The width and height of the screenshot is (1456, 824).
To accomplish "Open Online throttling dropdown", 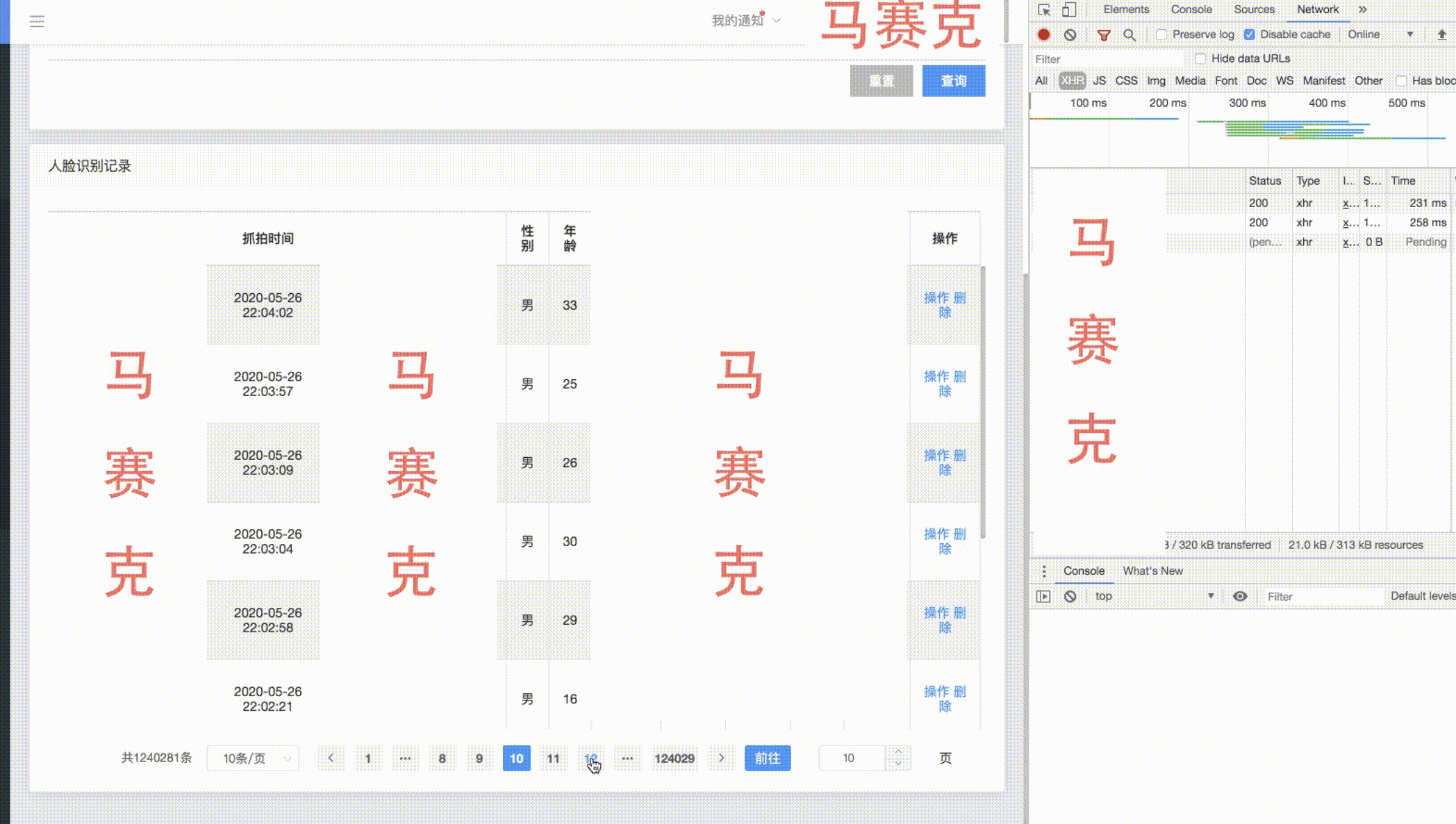I will click(1380, 34).
